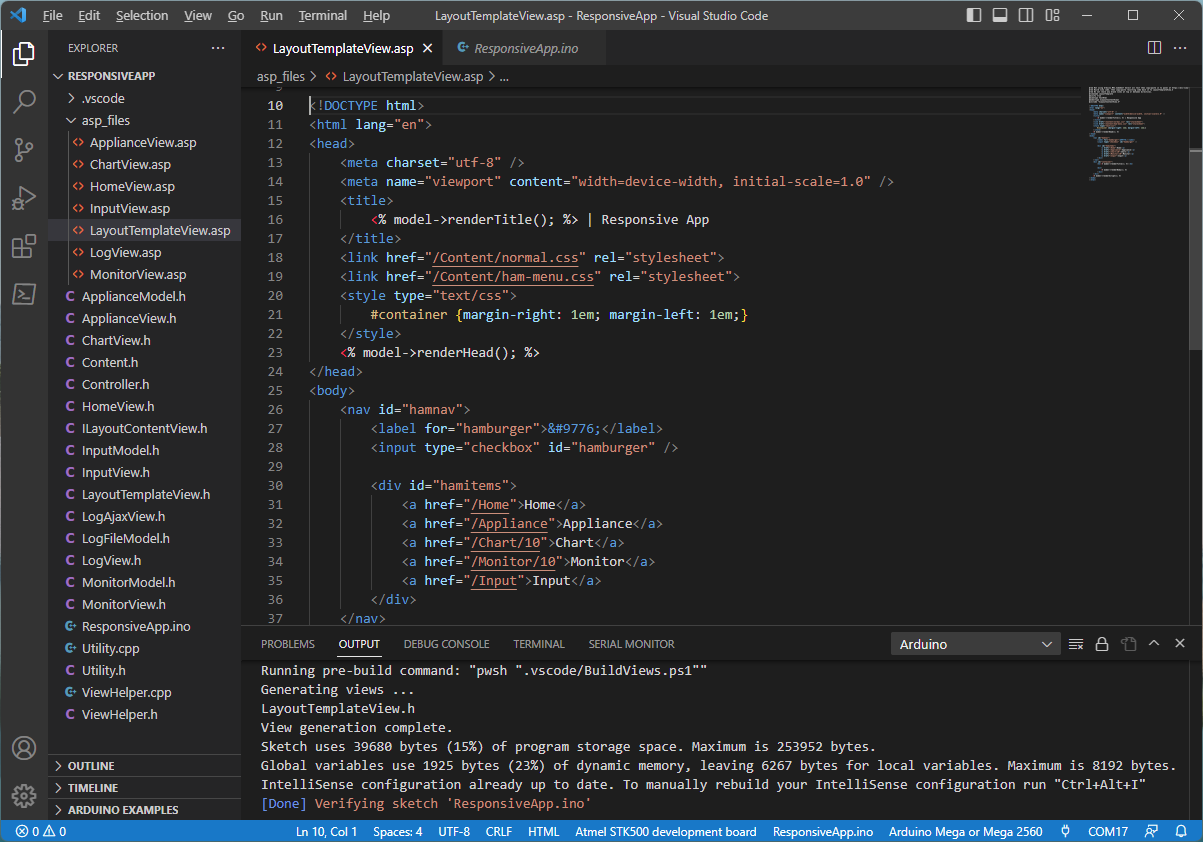Change the UTF-8 encoding setting

454,831
